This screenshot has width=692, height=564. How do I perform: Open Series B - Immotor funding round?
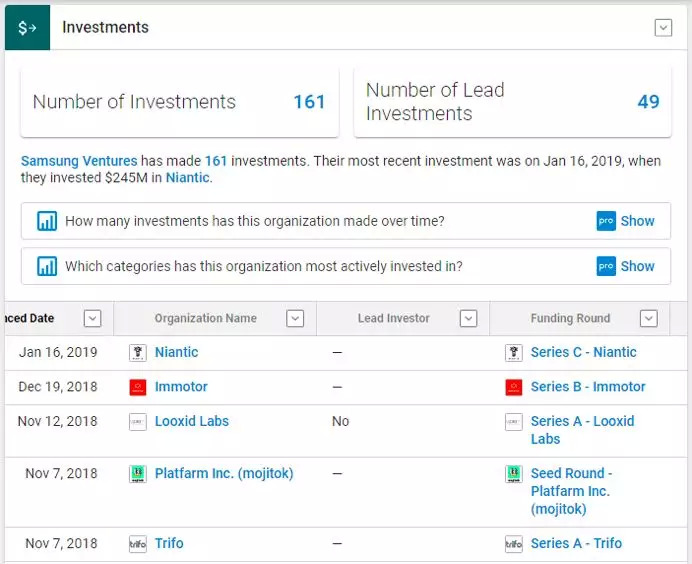tap(588, 387)
